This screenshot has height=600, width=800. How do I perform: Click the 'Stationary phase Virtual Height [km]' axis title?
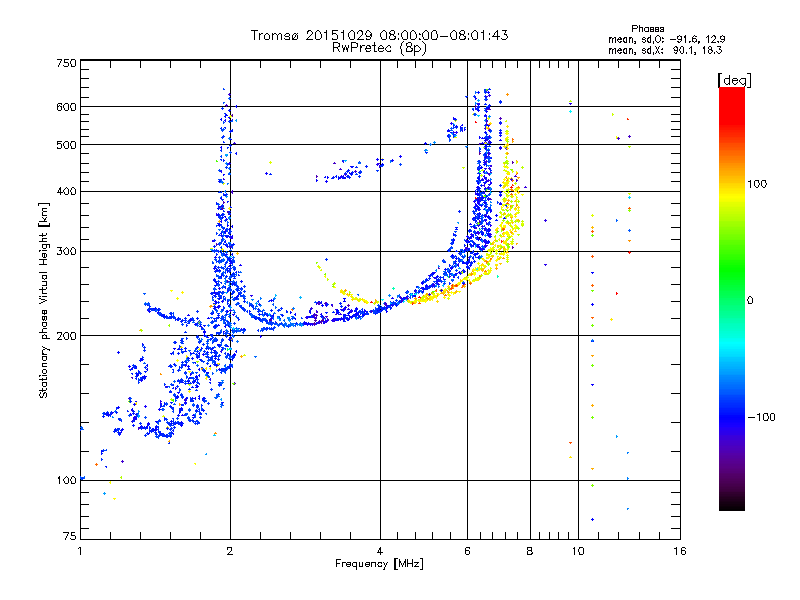click(x=44, y=300)
